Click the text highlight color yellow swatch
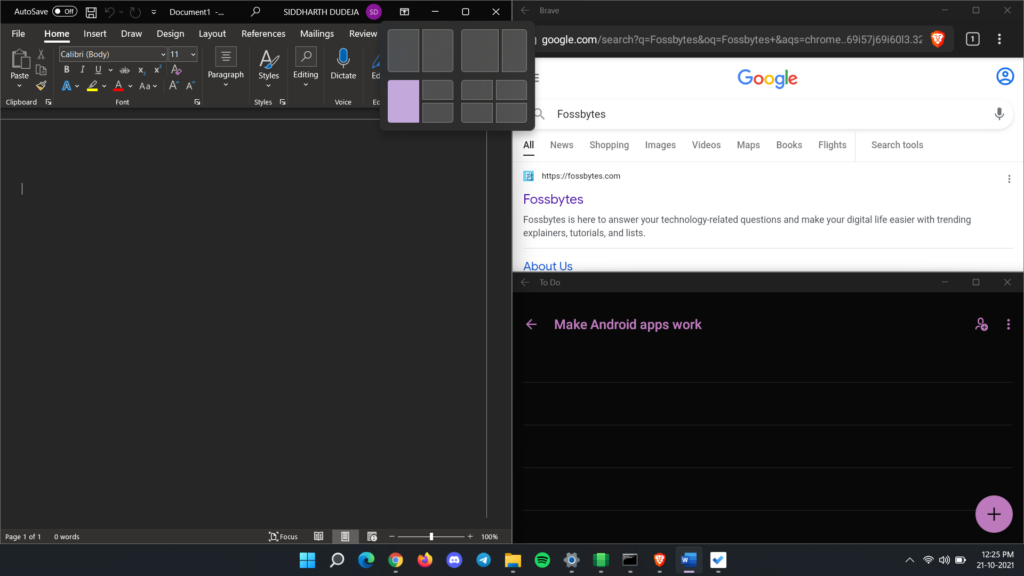The width and height of the screenshot is (1024, 576). coord(92,86)
